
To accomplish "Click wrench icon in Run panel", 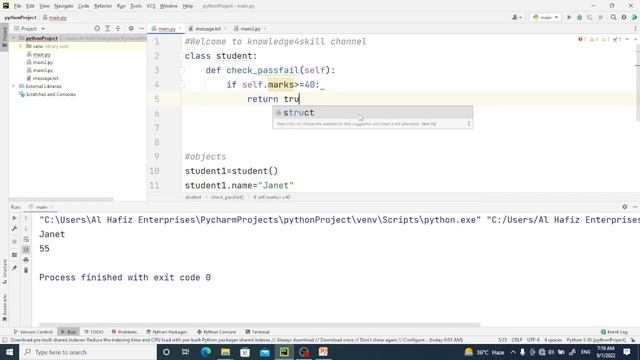I will [14, 229].
